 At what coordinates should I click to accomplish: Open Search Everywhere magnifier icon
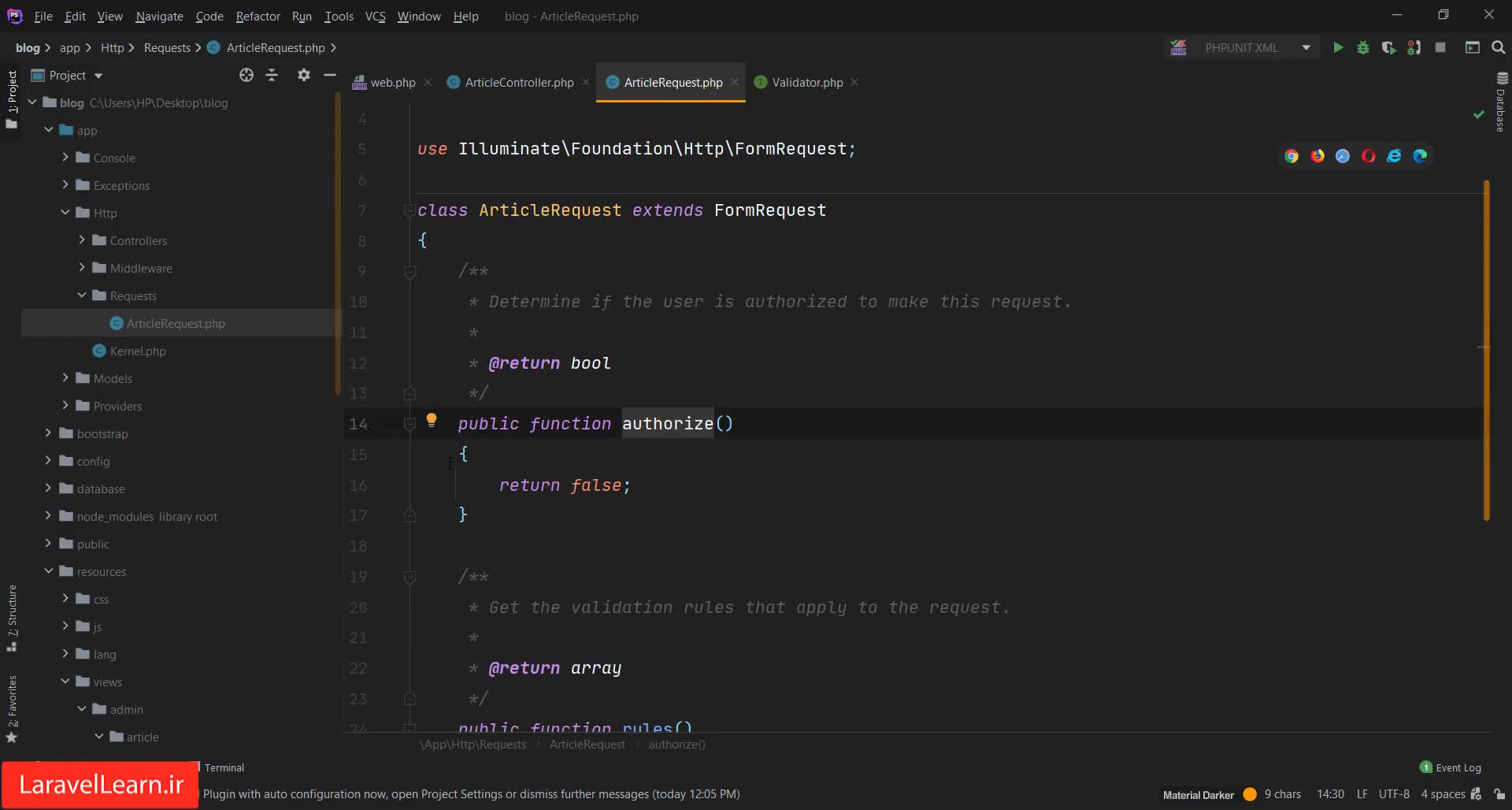click(1498, 48)
